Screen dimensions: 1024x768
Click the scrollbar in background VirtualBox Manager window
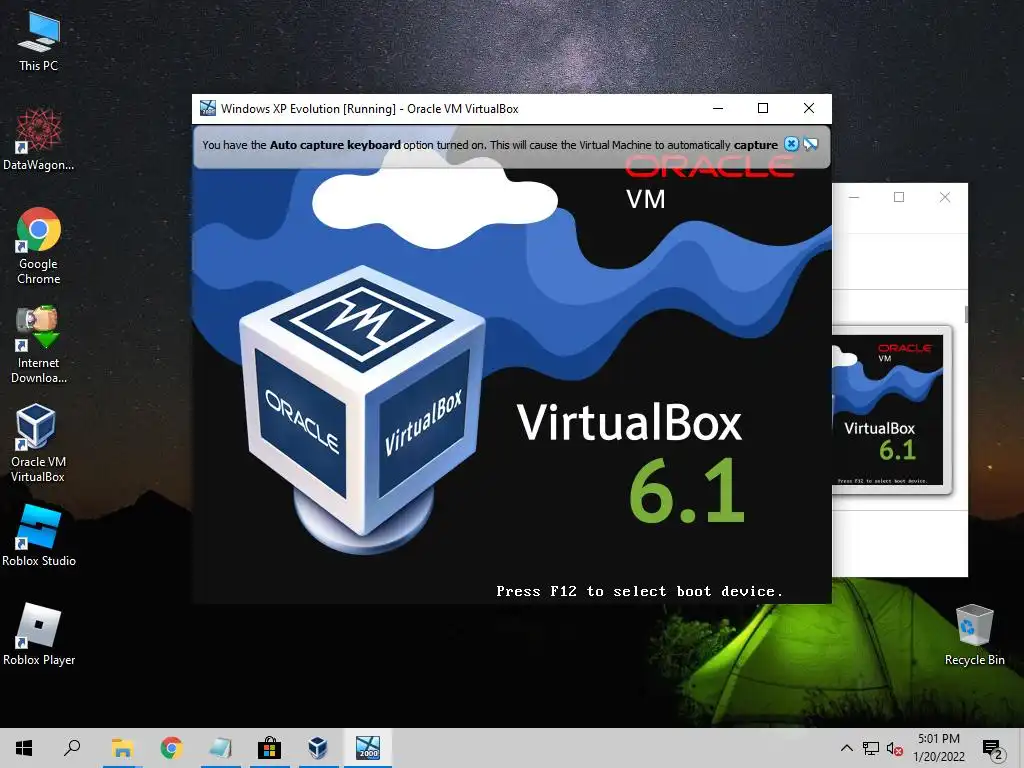click(x=966, y=313)
